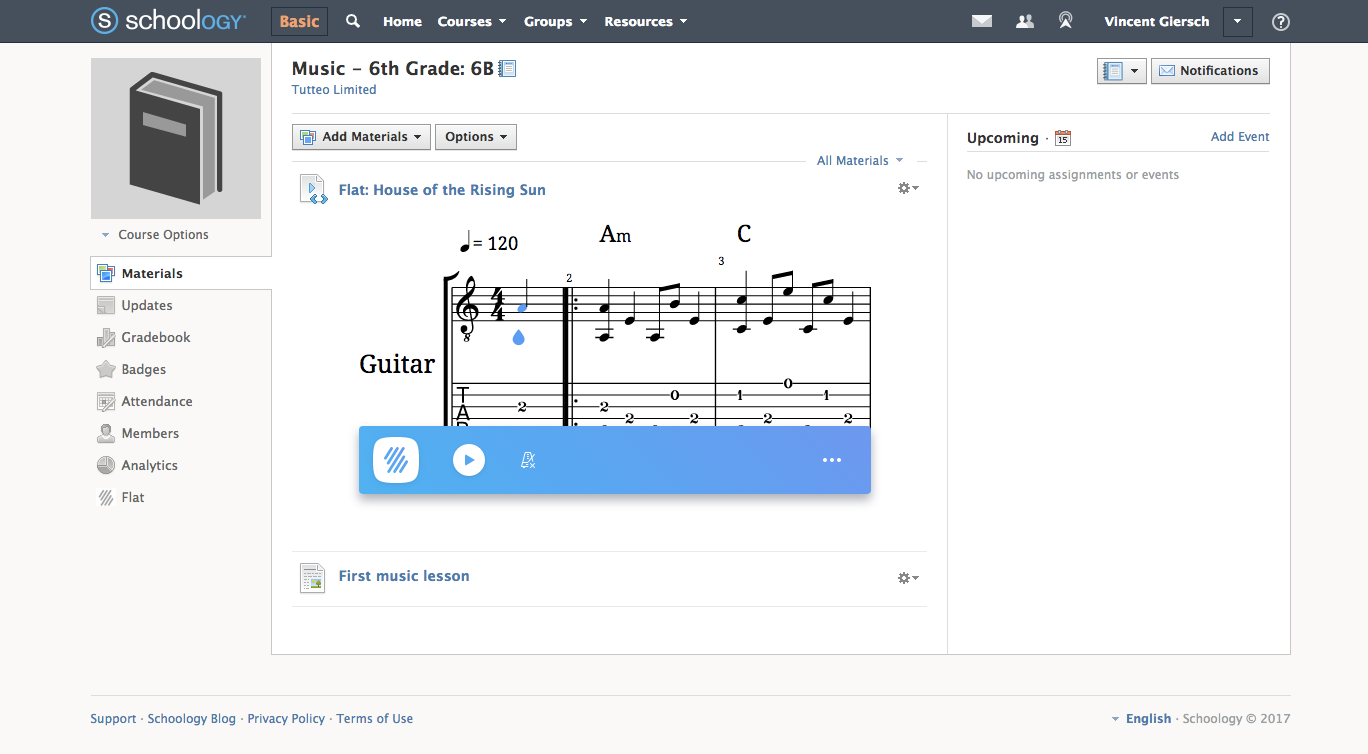Expand Course Options in the sidebar
This screenshot has width=1368, height=754.
(x=154, y=234)
